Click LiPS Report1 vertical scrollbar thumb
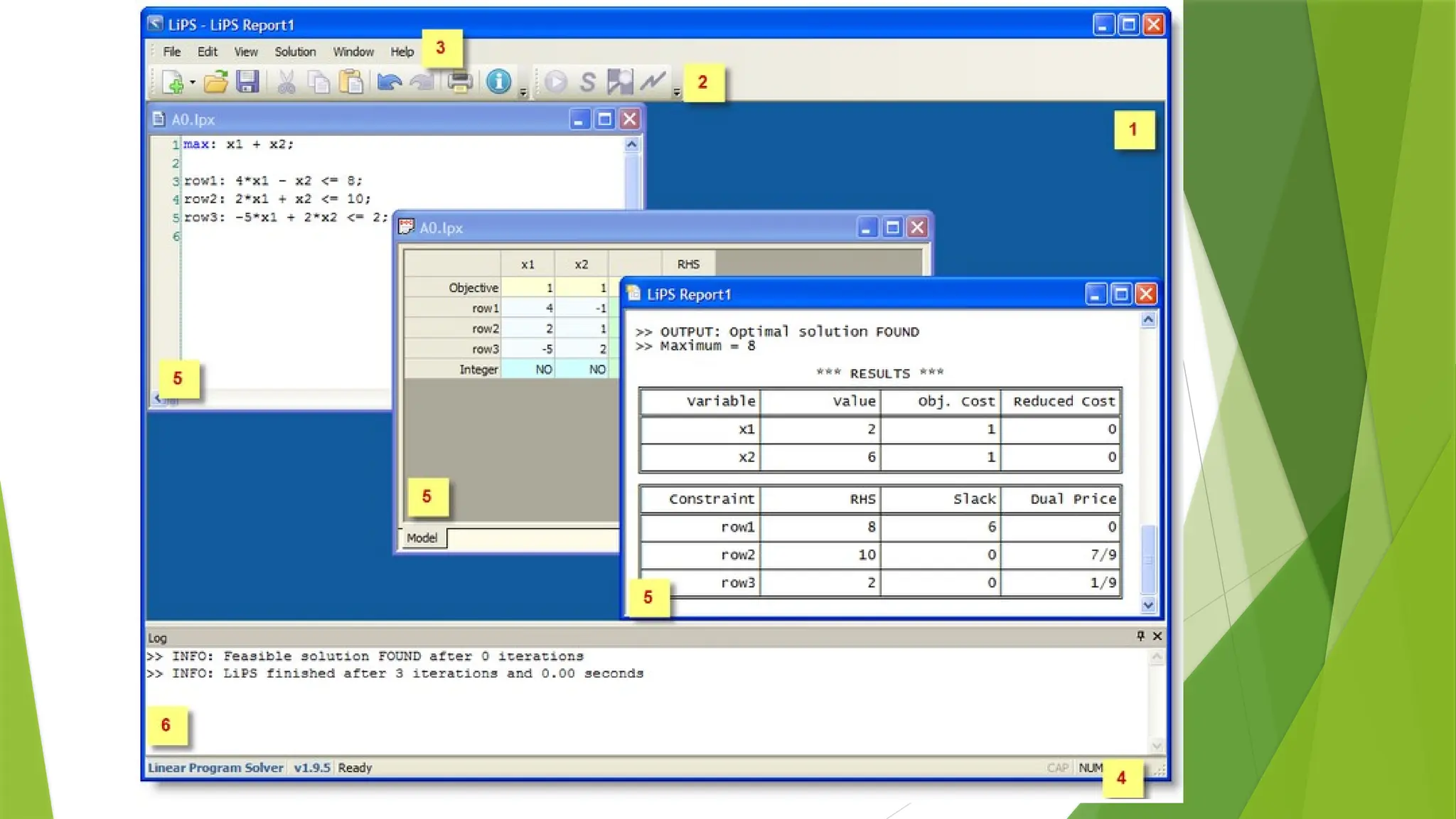This screenshot has height=819, width=1456. click(1148, 559)
